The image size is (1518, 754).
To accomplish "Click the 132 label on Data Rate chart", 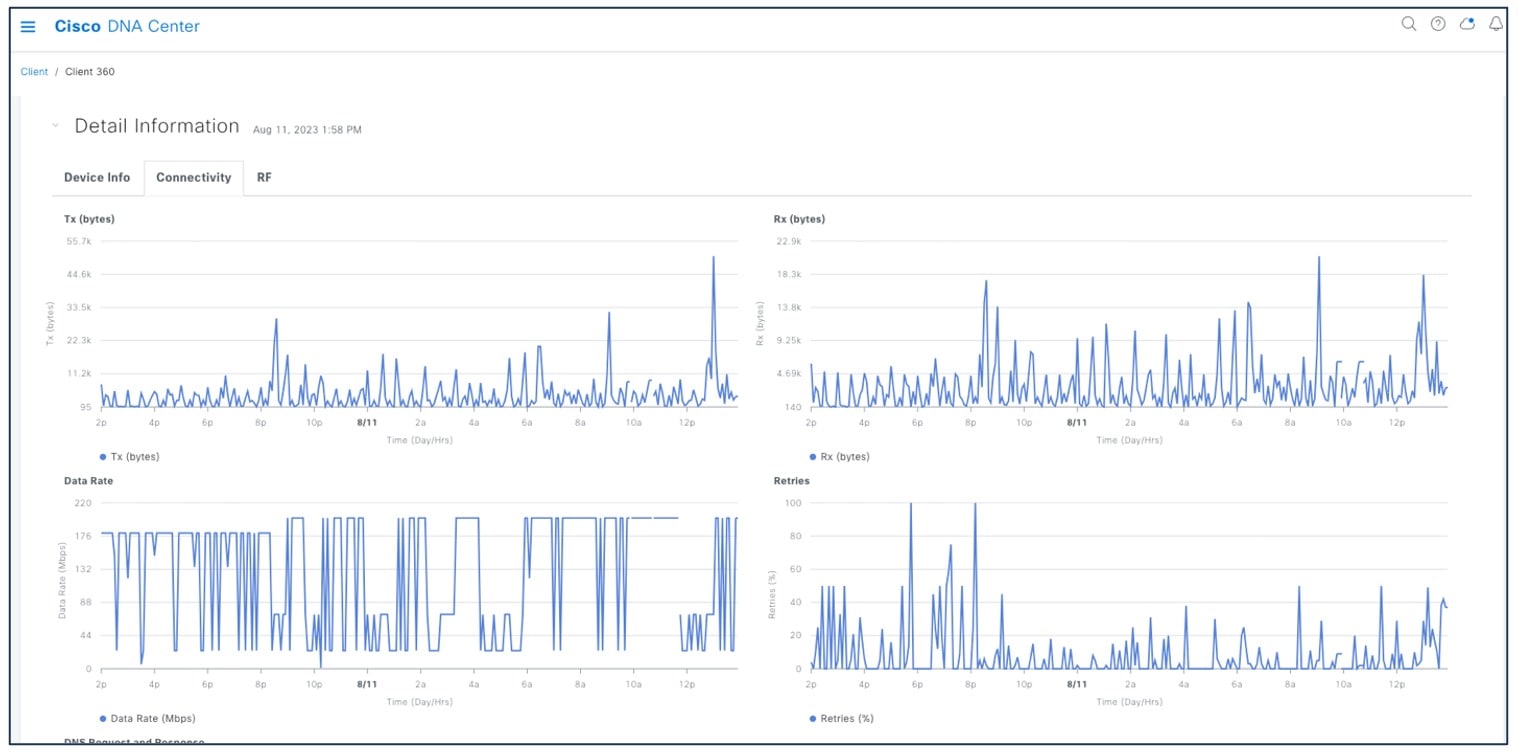I will click(85, 569).
